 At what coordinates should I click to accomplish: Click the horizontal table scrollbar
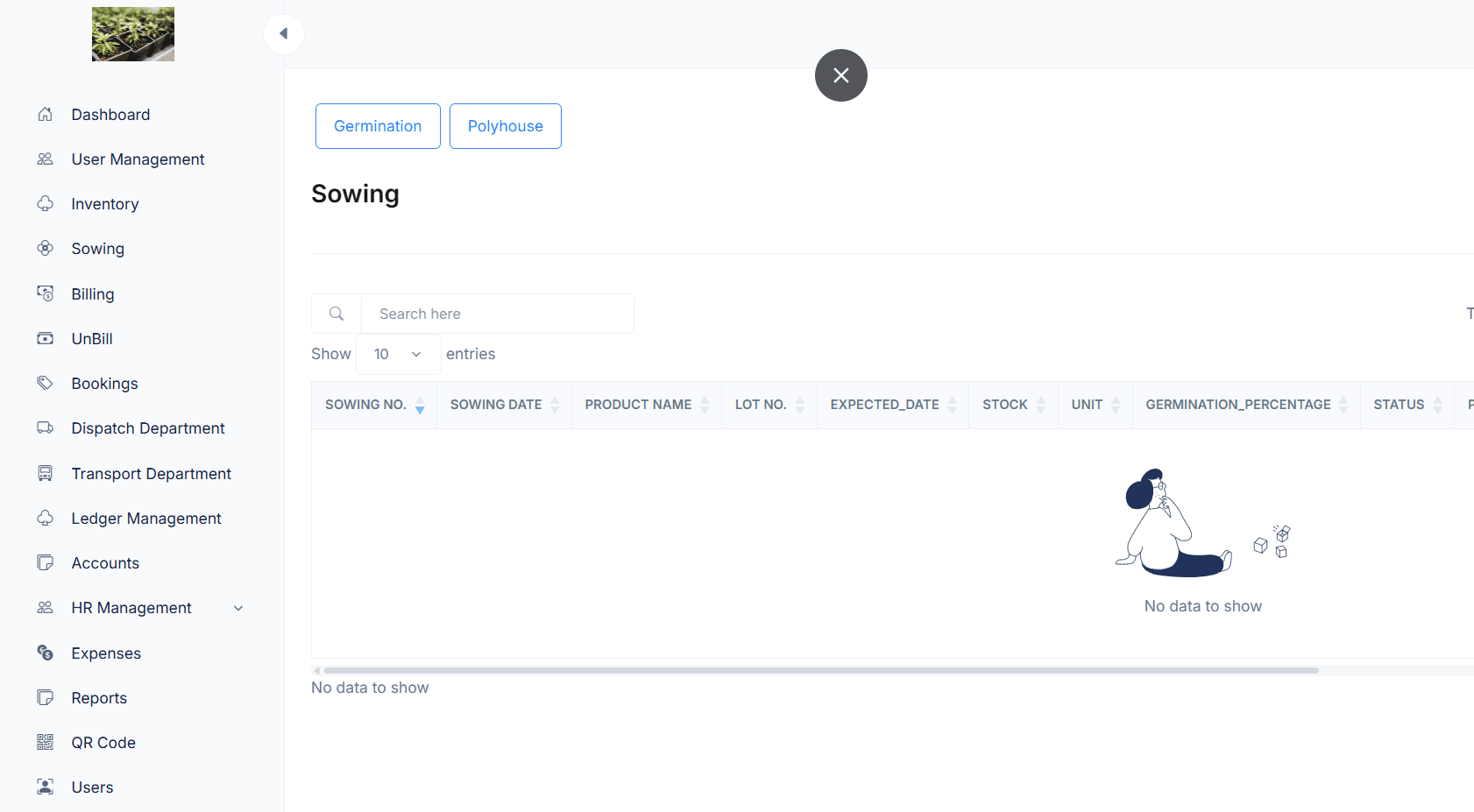(820, 670)
